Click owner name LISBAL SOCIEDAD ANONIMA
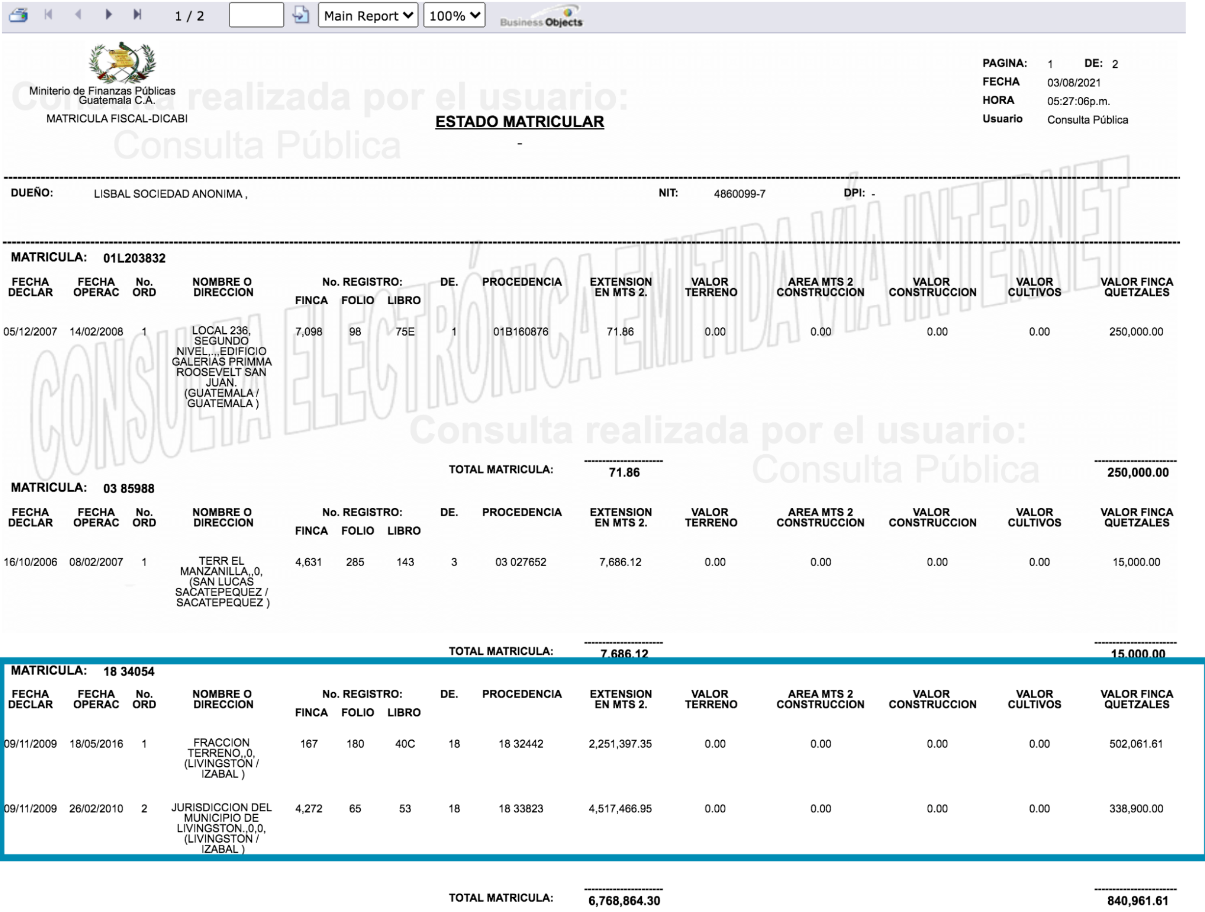Screen dimensions: 1205x912 170,194
